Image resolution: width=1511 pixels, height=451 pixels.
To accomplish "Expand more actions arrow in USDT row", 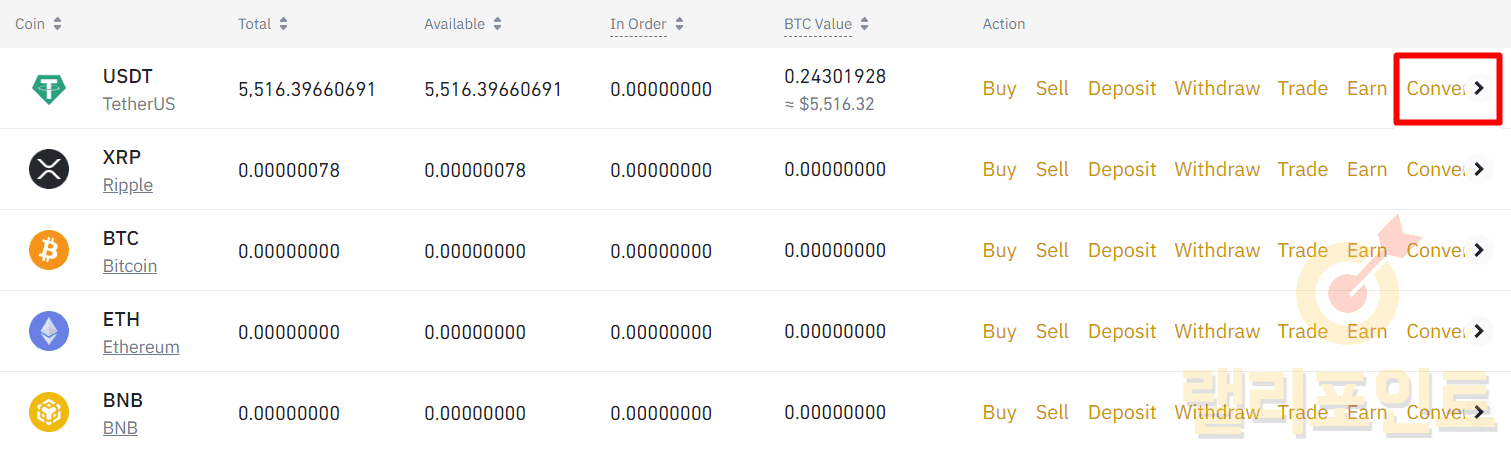I will (x=1479, y=88).
